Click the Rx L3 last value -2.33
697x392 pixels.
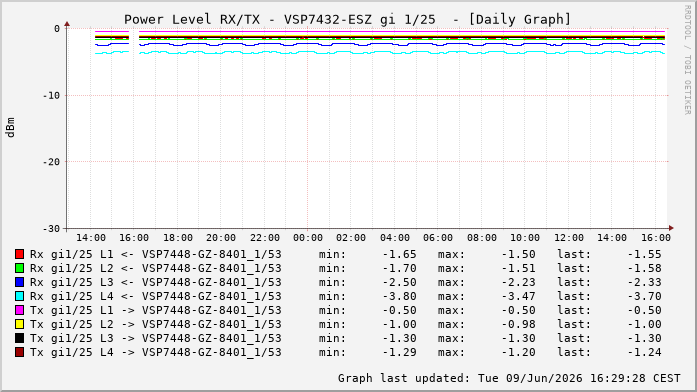click(x=645, y=282)
